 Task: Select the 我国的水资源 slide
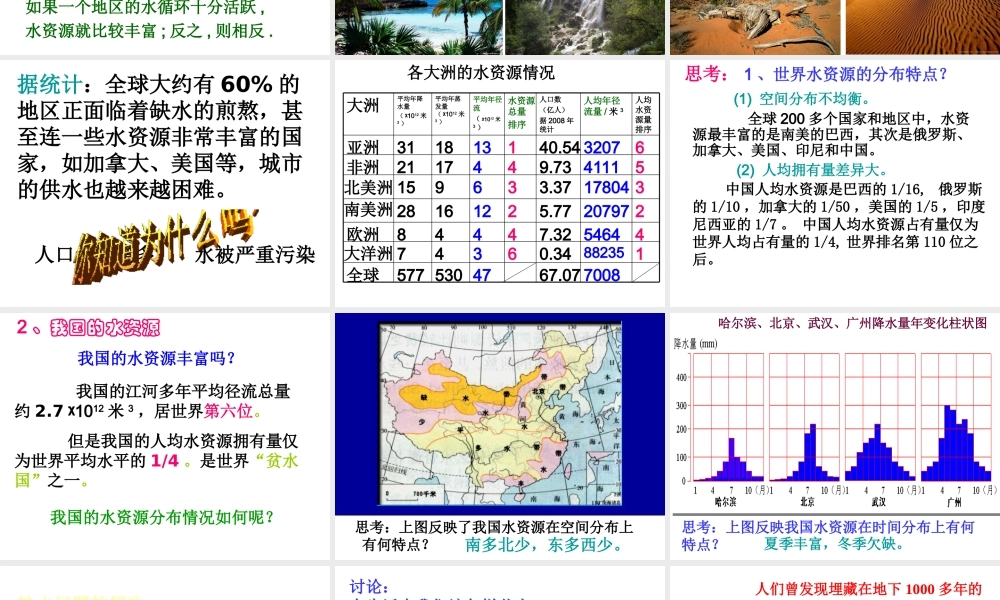tap(165, 436)
